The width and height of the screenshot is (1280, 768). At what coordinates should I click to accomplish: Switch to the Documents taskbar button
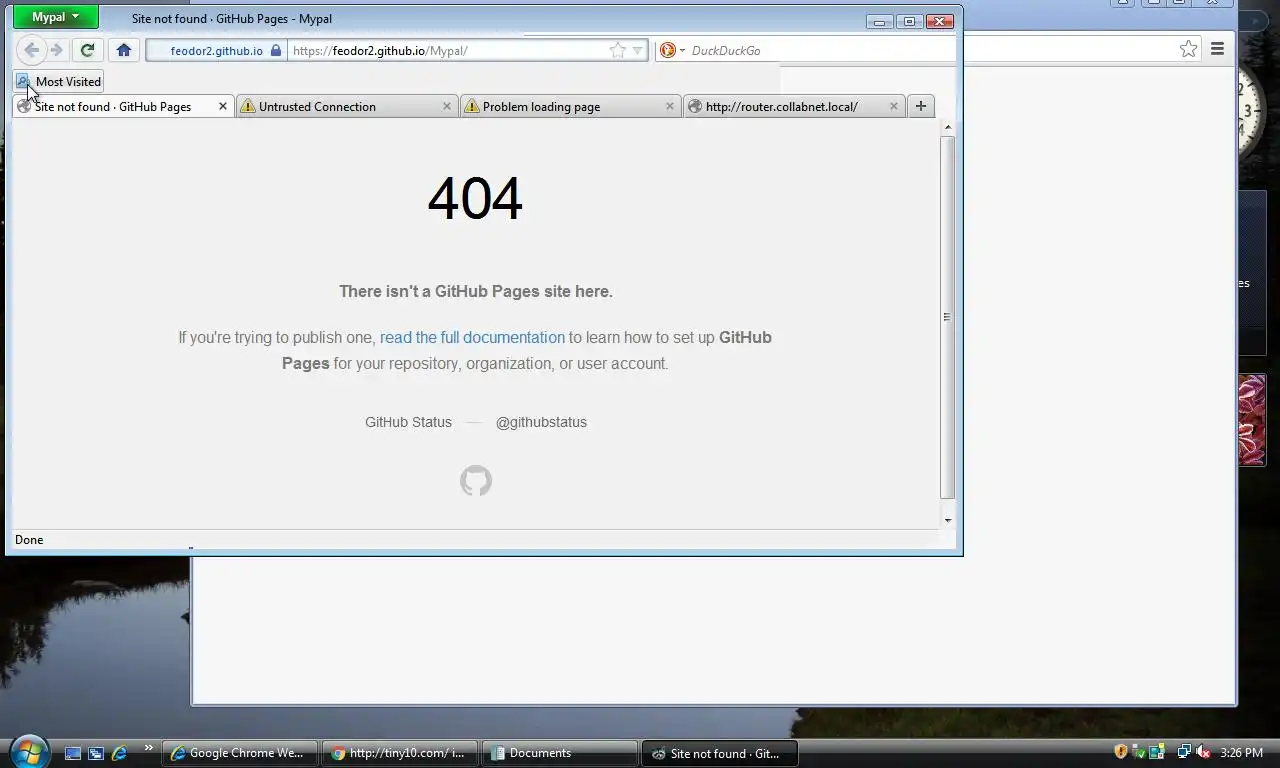560,753
